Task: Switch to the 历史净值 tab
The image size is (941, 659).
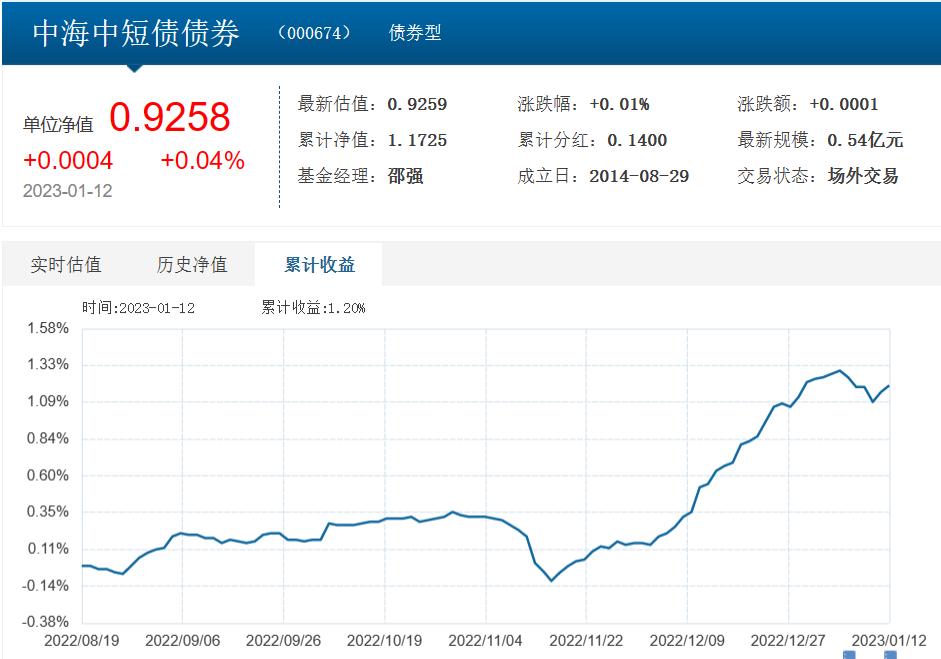Action: (x=192, y=265)
